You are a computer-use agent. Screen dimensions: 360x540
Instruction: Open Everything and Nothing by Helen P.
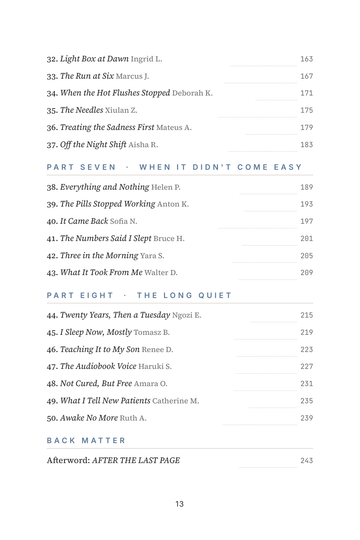tap(179, 187)
